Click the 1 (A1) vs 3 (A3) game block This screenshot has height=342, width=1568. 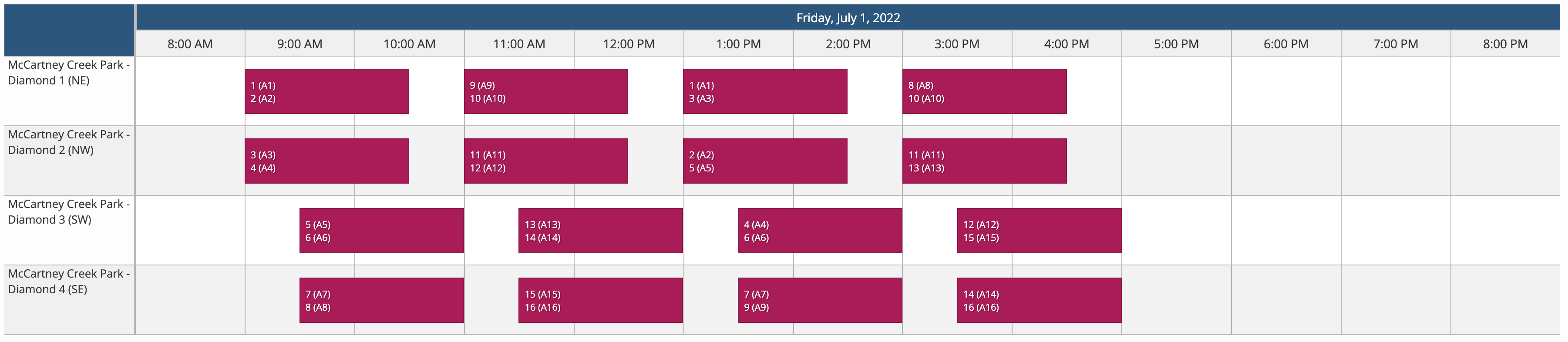(x=765, y=91)
